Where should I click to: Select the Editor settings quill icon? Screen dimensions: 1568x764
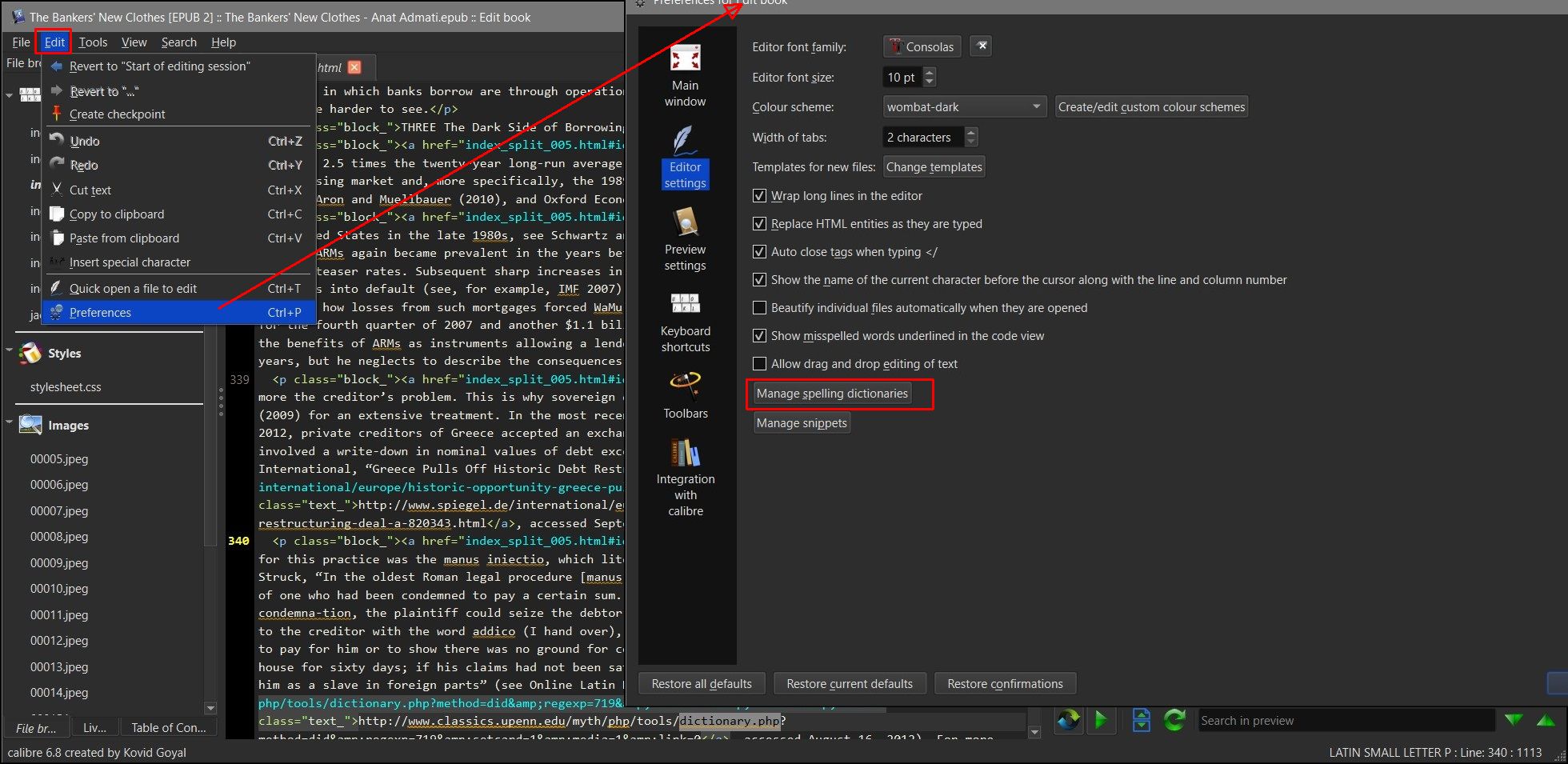(685, 141)
